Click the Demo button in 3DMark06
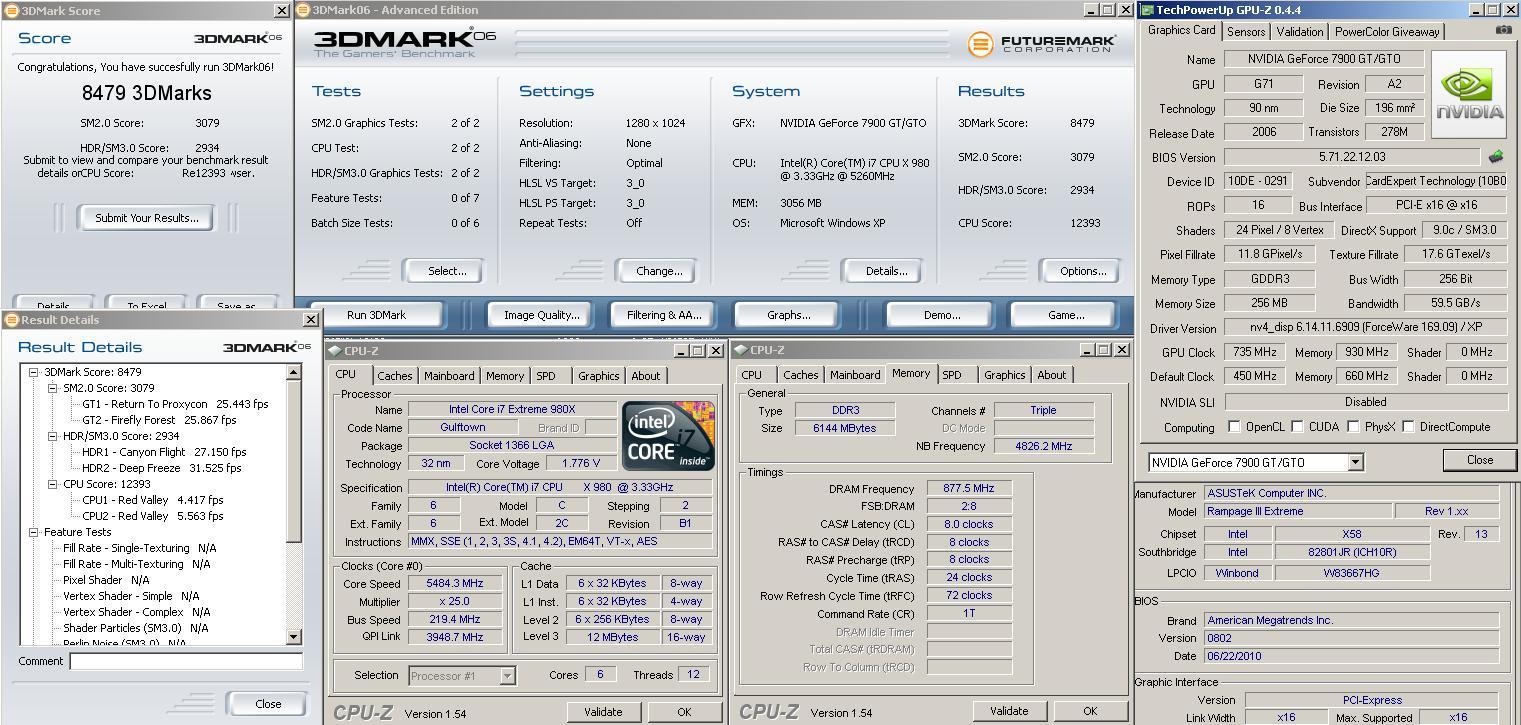This screenshot has width=1521, height=725. click(x=941, y=315)
